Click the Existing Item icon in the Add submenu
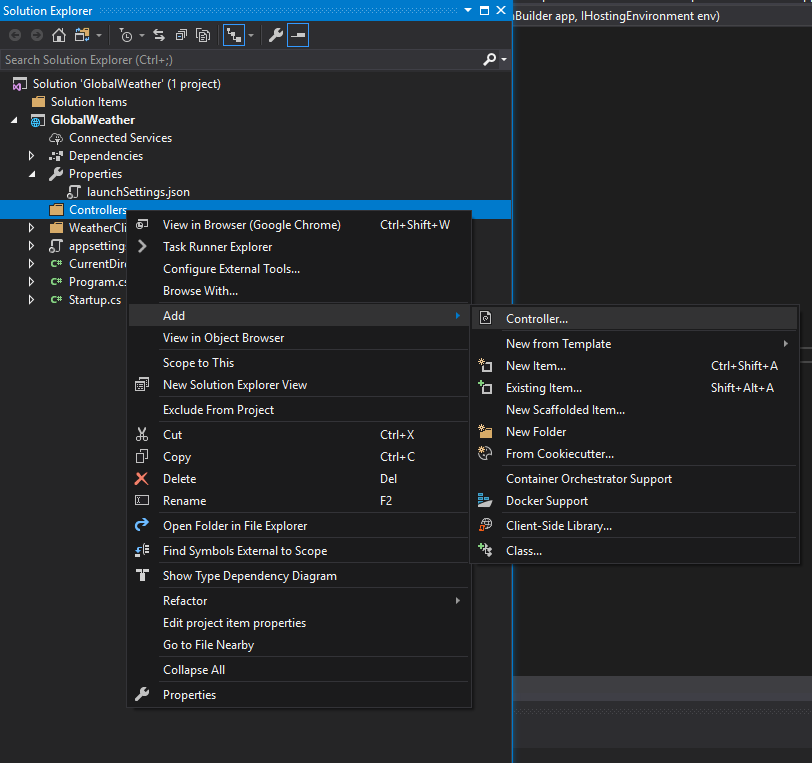 tap(485, 387)
